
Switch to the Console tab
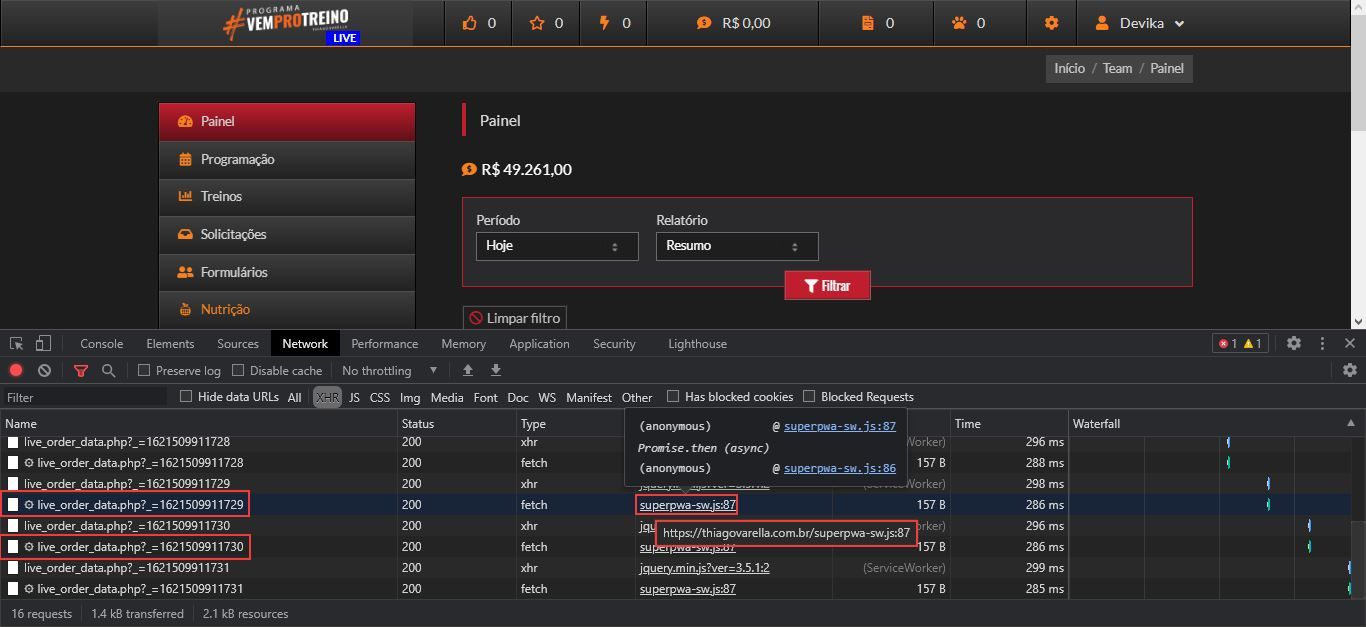pyautogui.click(x=101, y=343)
